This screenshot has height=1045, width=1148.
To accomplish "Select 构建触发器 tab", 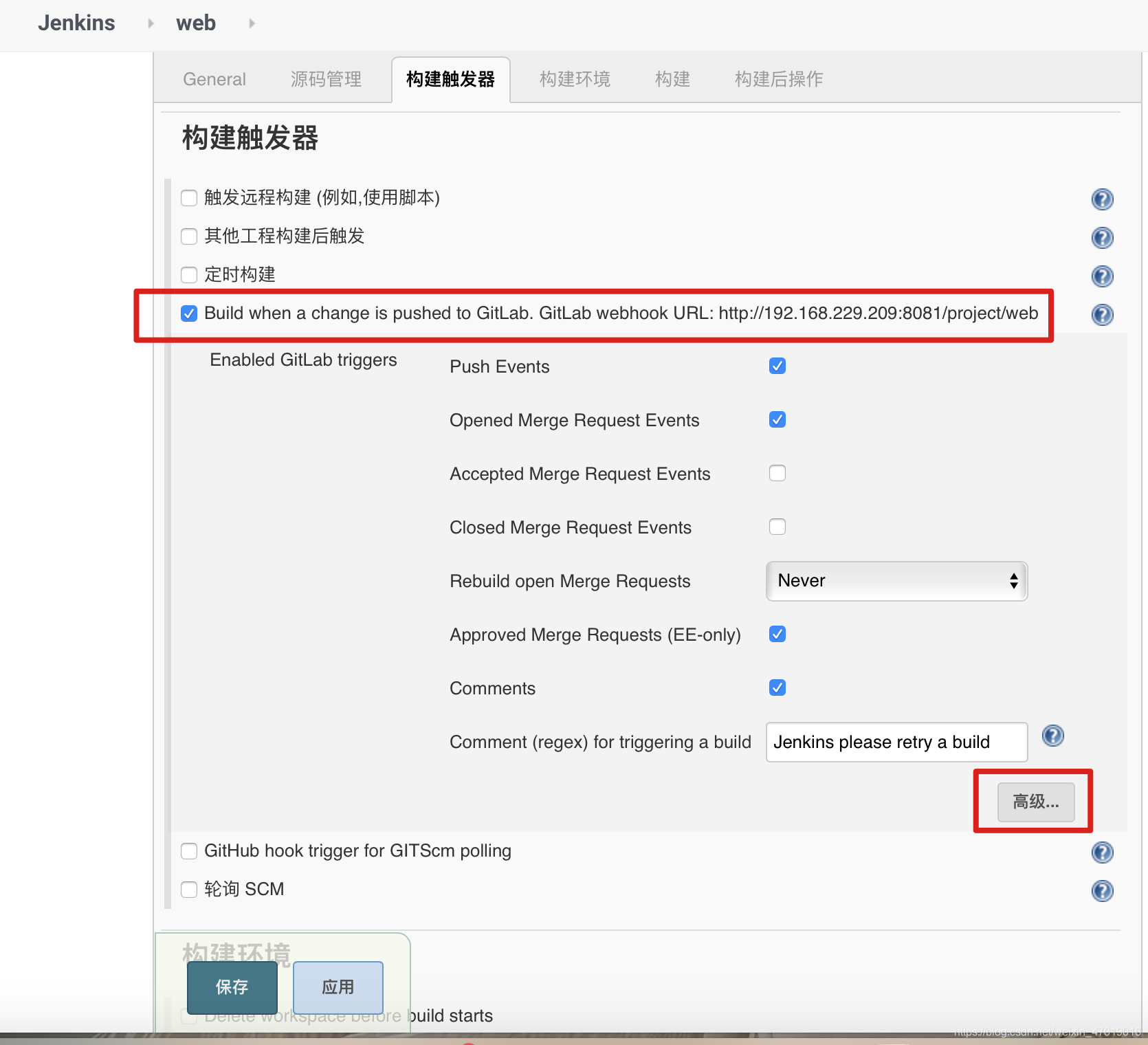I will (x=451, y=79).
